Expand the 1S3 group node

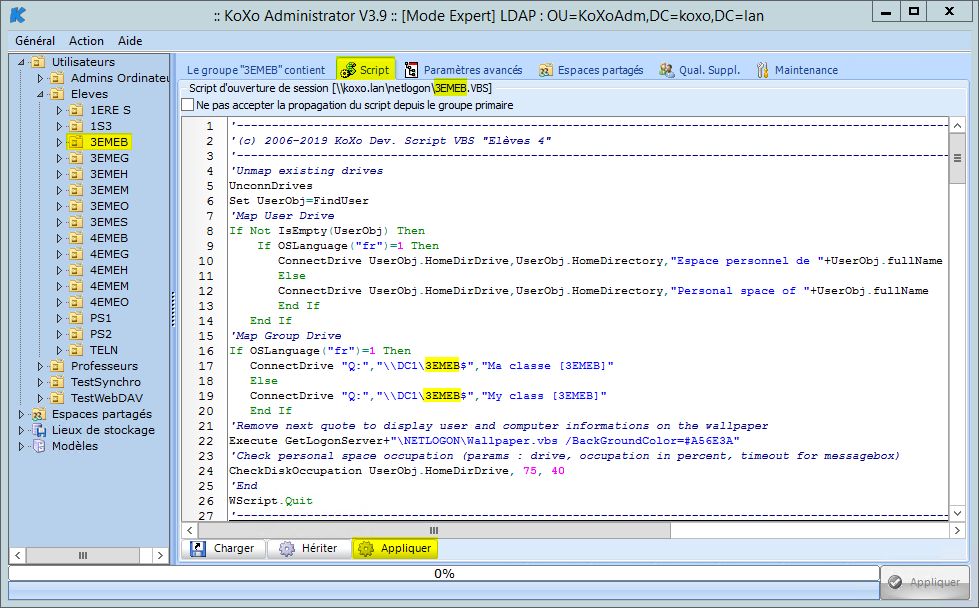click(59, 126)
